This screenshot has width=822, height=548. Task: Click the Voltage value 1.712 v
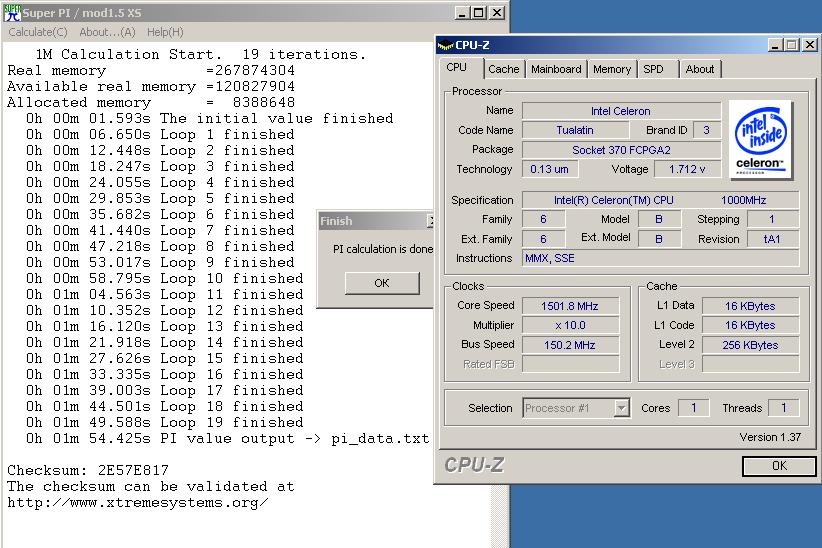coord(687,169)
